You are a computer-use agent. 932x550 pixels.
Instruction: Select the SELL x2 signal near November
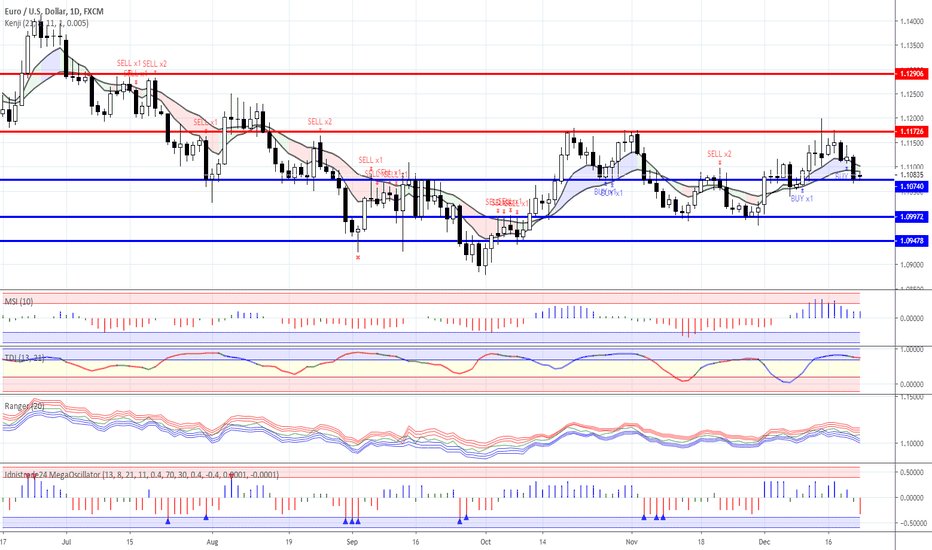click(719, 154)
